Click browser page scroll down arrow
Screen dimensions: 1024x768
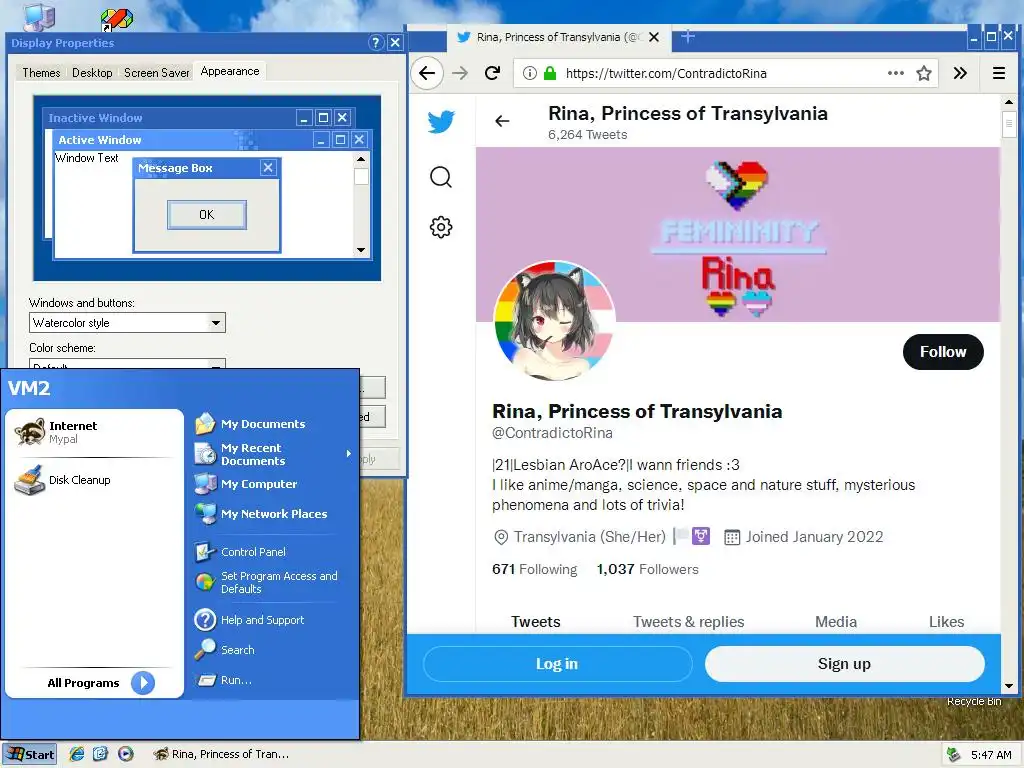pyautogui.click(x=1009, y=686)
